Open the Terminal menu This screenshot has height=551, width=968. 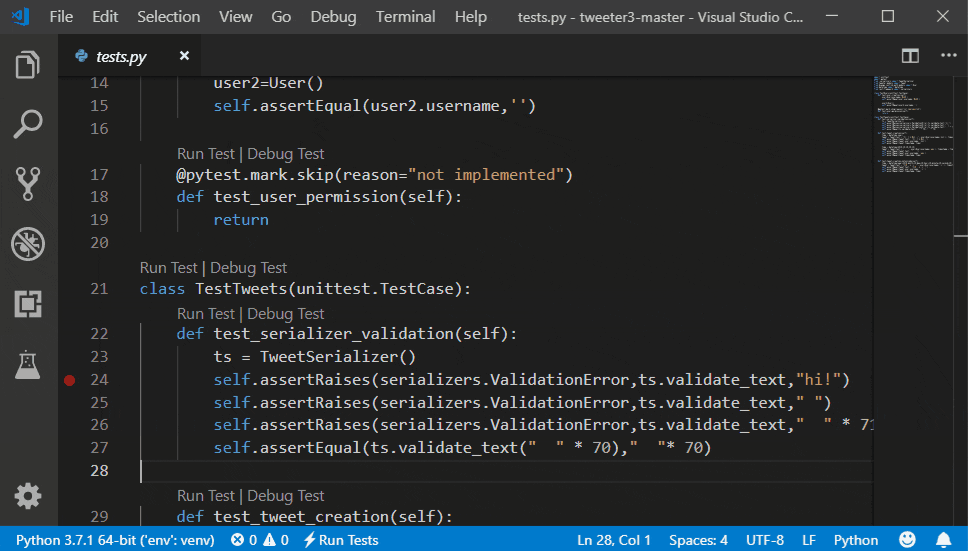click(405, 17)
